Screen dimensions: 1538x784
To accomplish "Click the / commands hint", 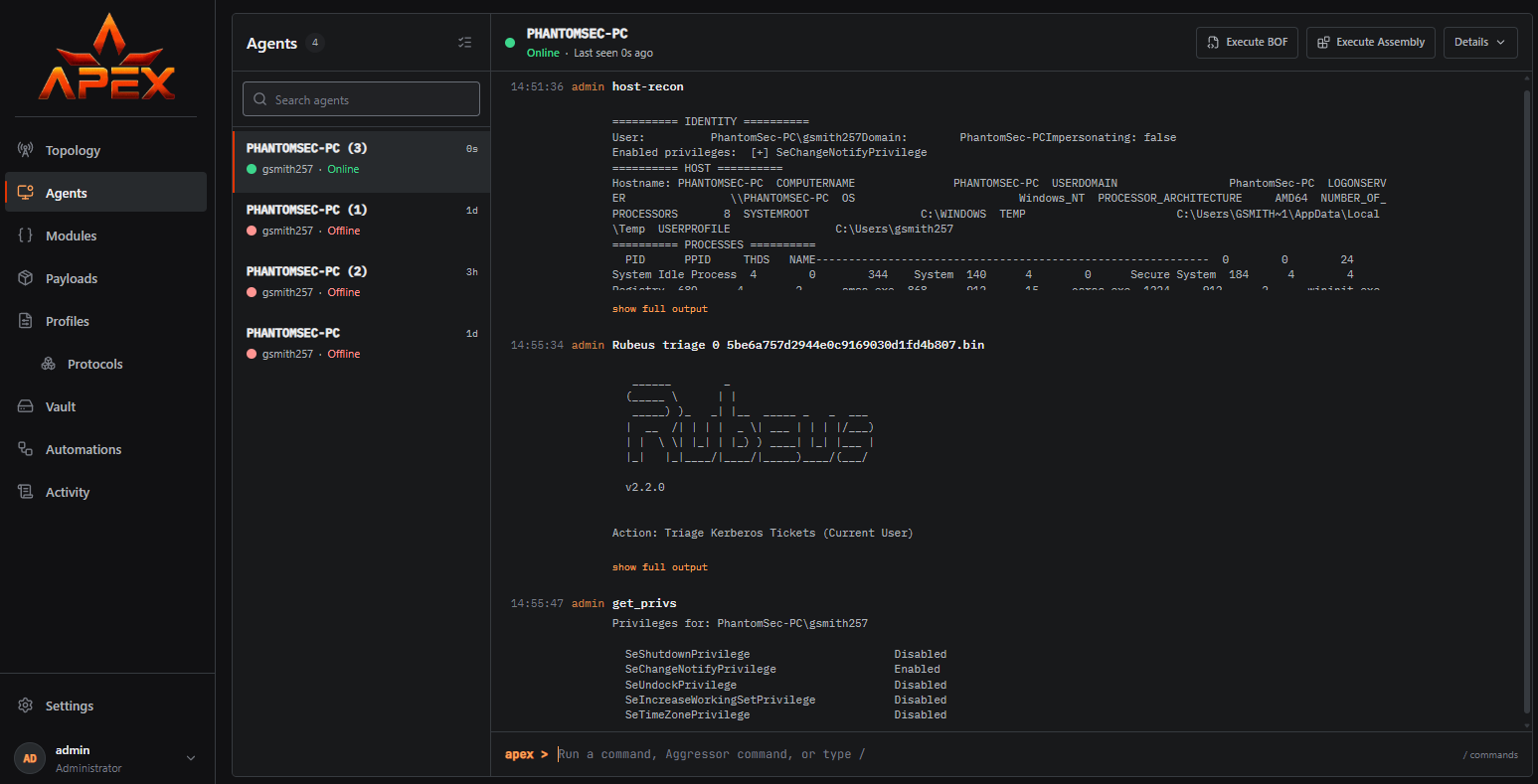I will (1490, 755).
